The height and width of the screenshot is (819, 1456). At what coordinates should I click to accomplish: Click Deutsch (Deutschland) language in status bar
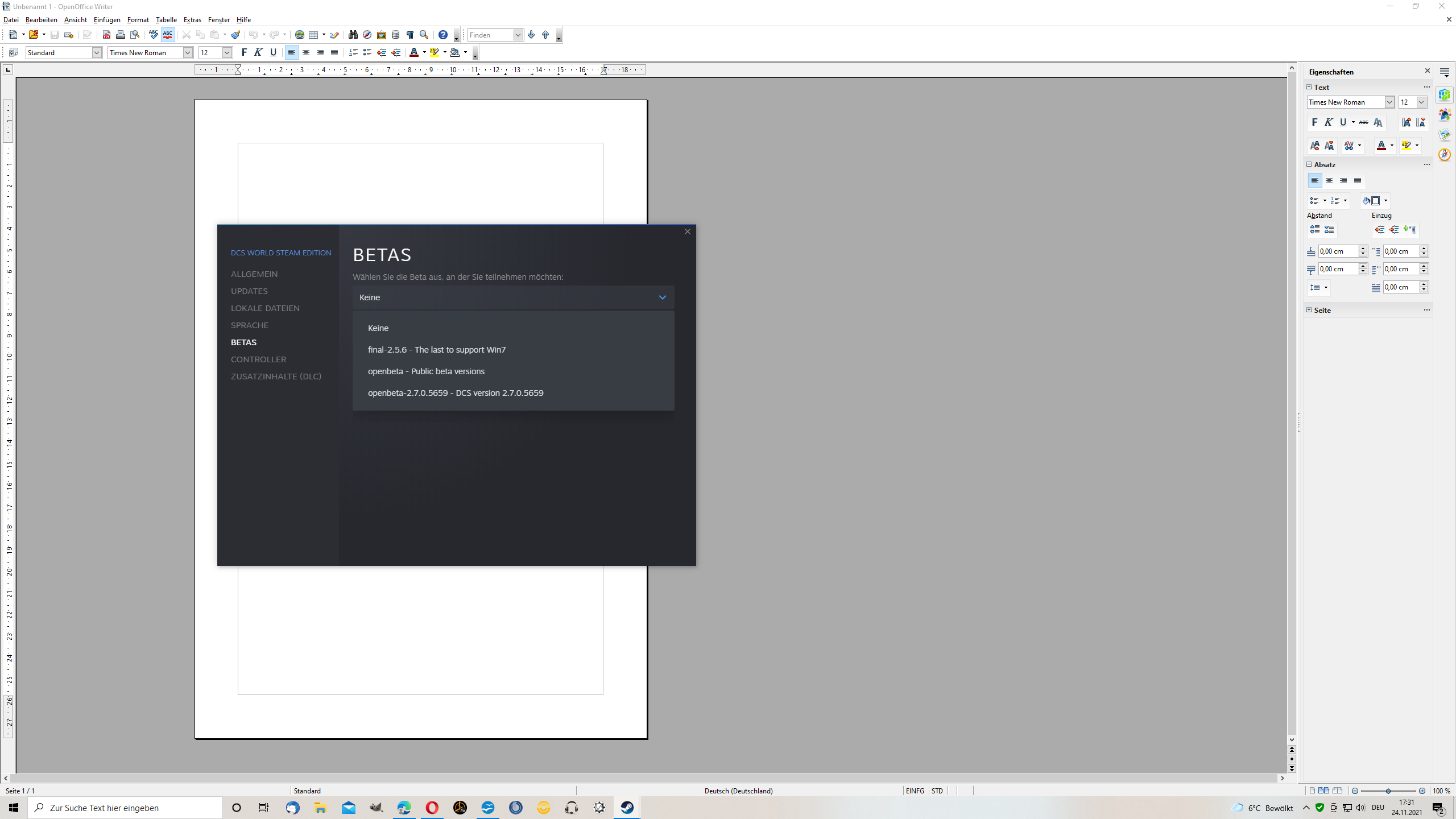738,791
